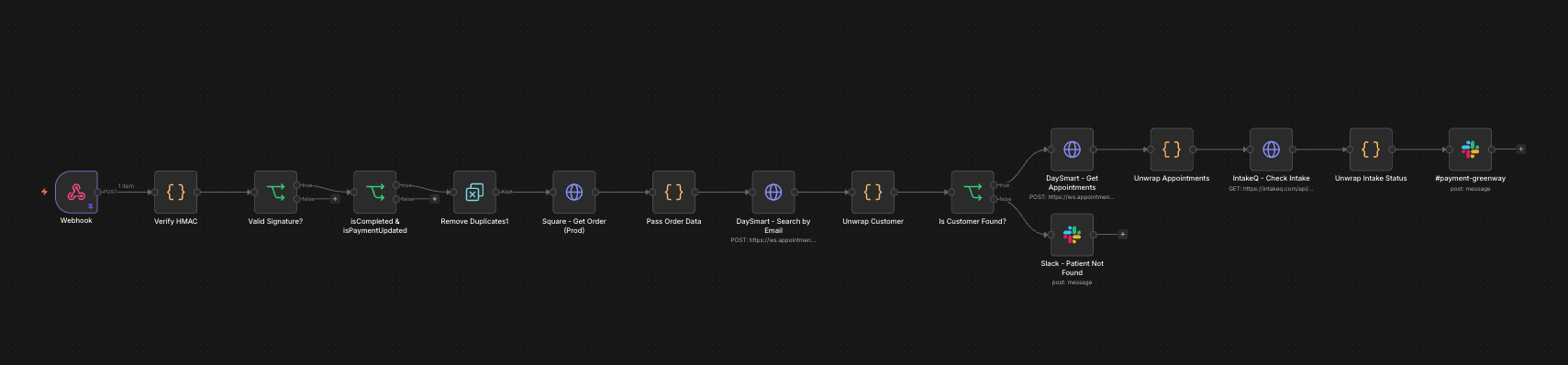1568x365 pixels.
Task: Select the Webhook trigger node
Action: 76,192
